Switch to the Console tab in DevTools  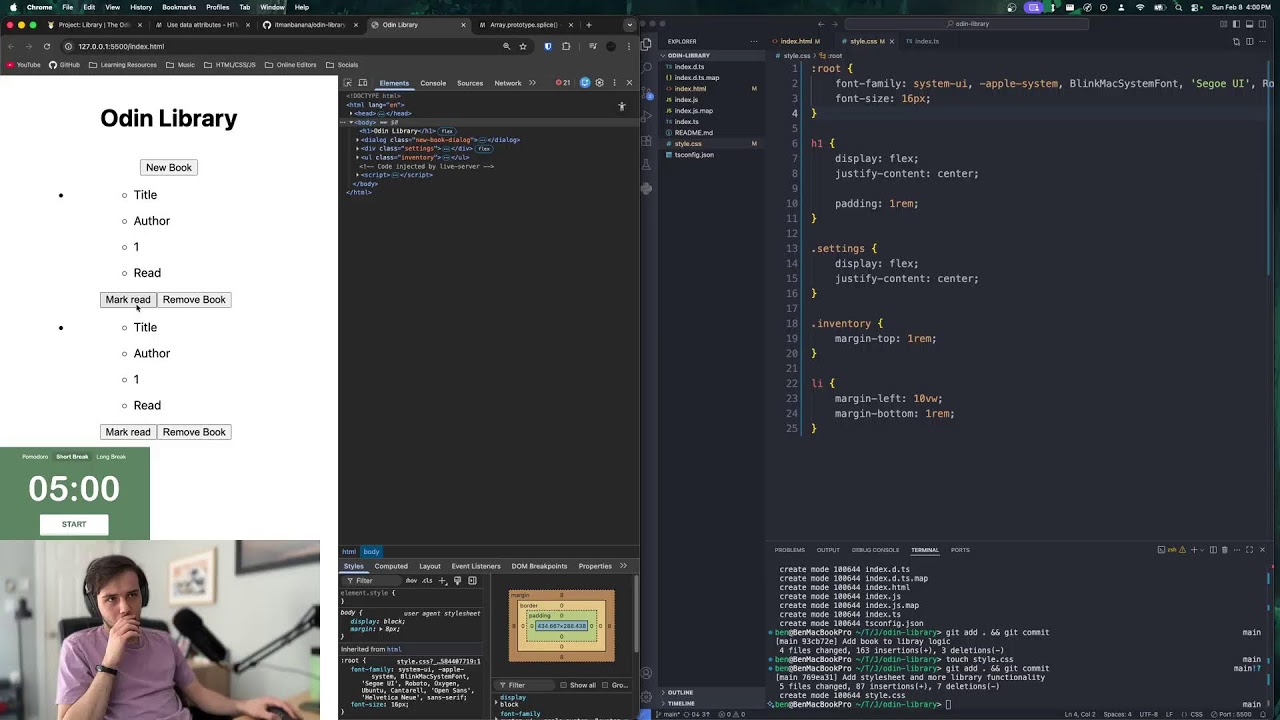(433, 83)
